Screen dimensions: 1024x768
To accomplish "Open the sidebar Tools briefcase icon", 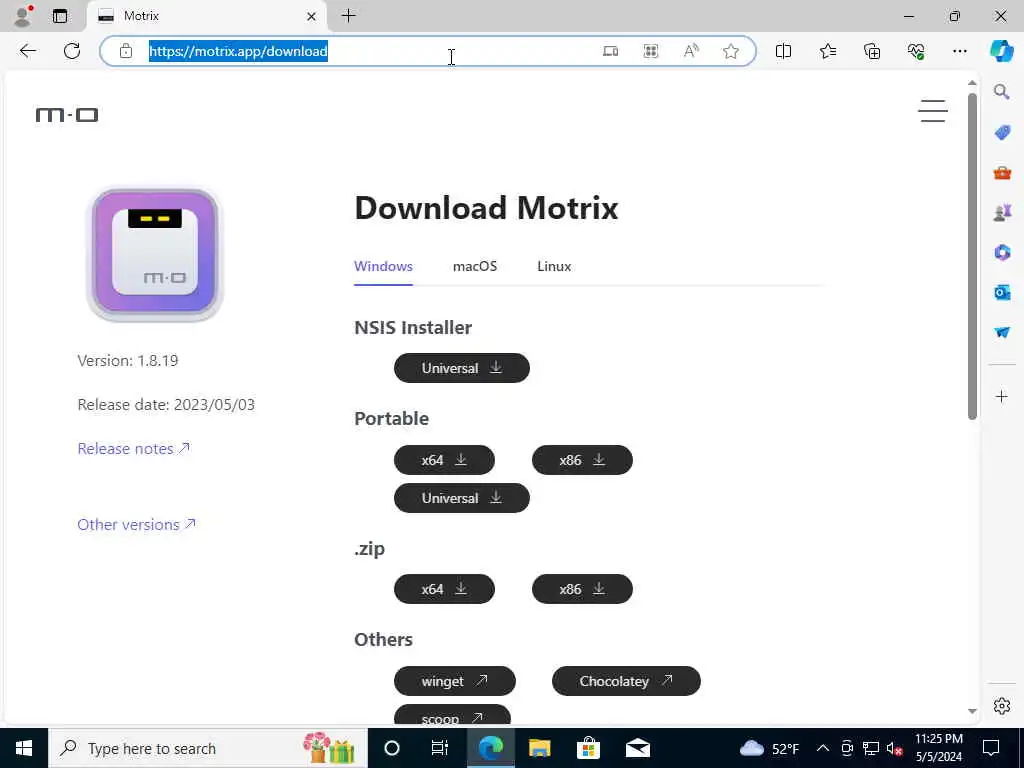I will (1002, 173).
